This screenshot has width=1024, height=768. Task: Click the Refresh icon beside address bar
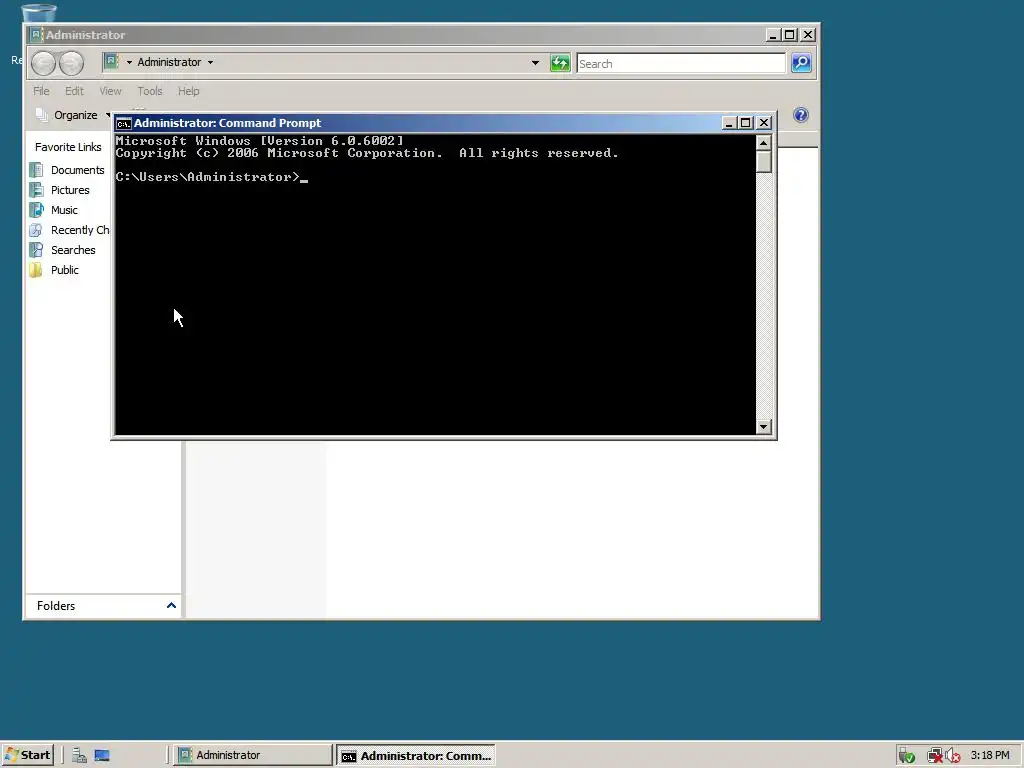(560, 63)
